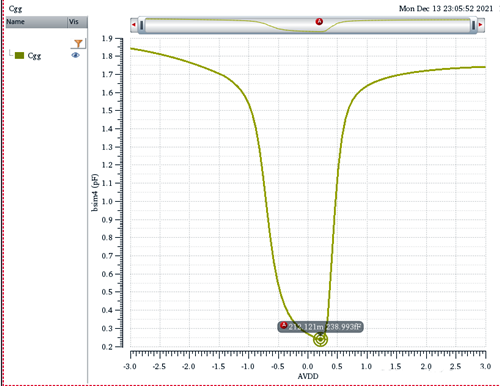Click the tree branch connector beside Cgg
This screenshot has width=500, height=386.
click(x=11, y=53)
